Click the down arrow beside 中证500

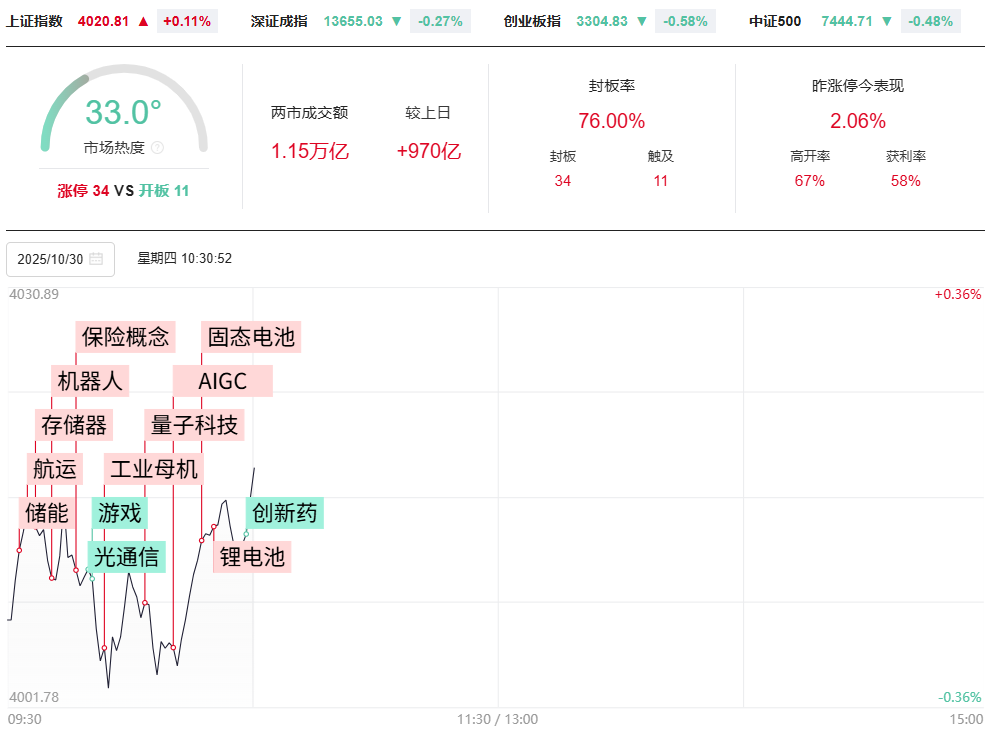click(886, 21)
